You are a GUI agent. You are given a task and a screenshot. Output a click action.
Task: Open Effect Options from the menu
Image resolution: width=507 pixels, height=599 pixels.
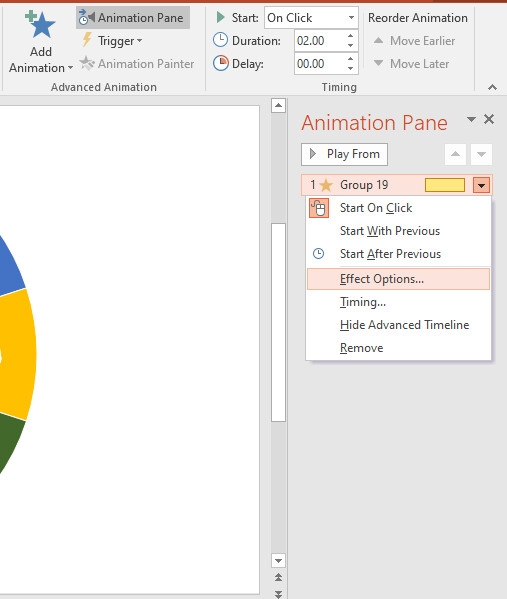tap(398, 279)
